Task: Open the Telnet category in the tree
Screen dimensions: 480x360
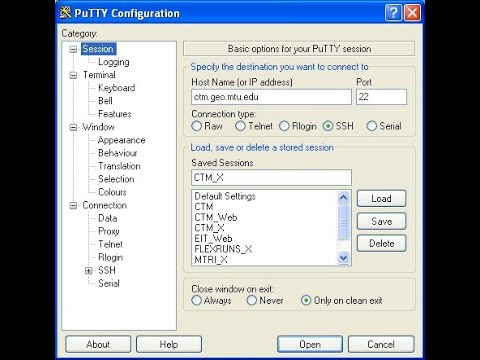Action: [x=110, y=244]
